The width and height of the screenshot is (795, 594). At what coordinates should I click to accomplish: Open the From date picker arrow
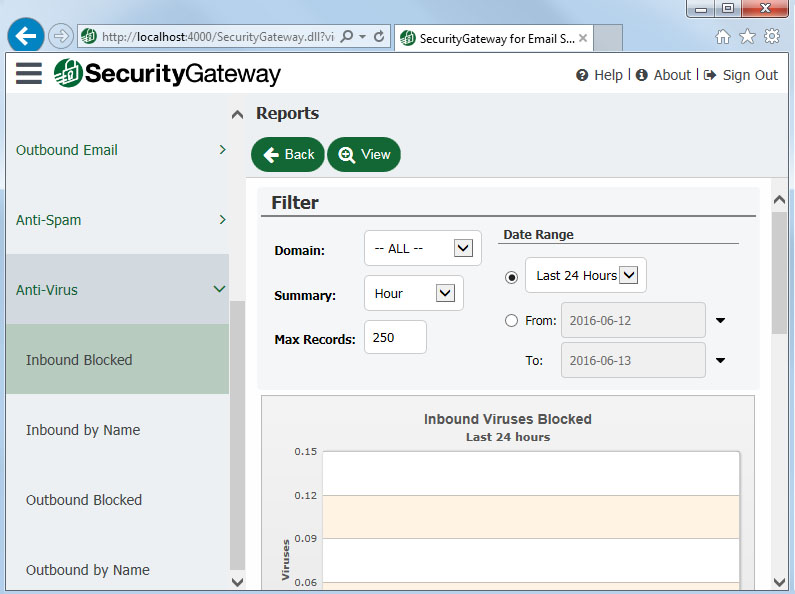(x=720, y=320)
